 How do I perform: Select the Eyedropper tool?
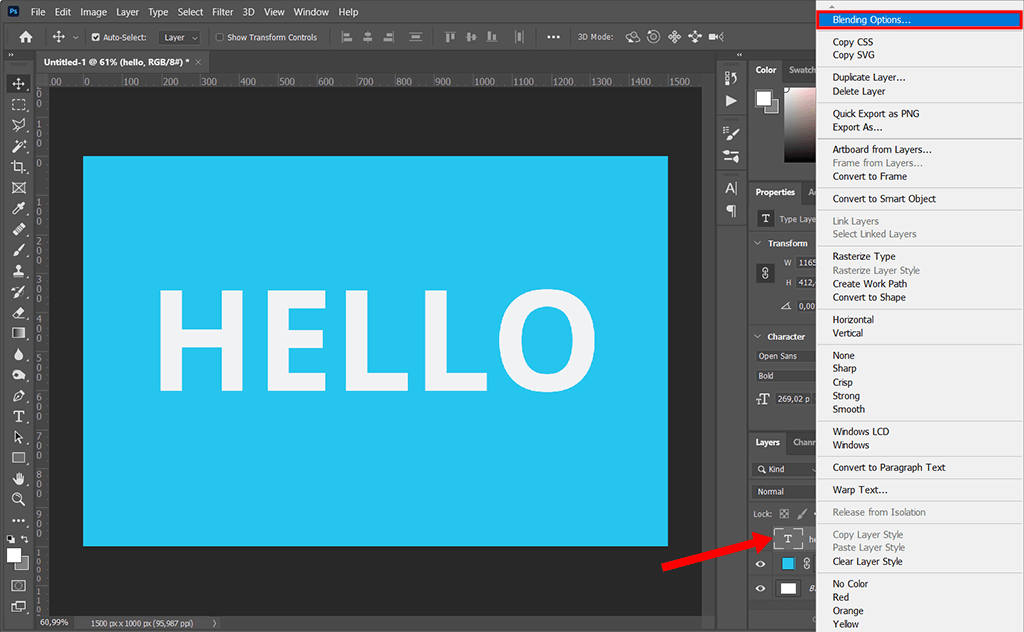click(18, 208)
